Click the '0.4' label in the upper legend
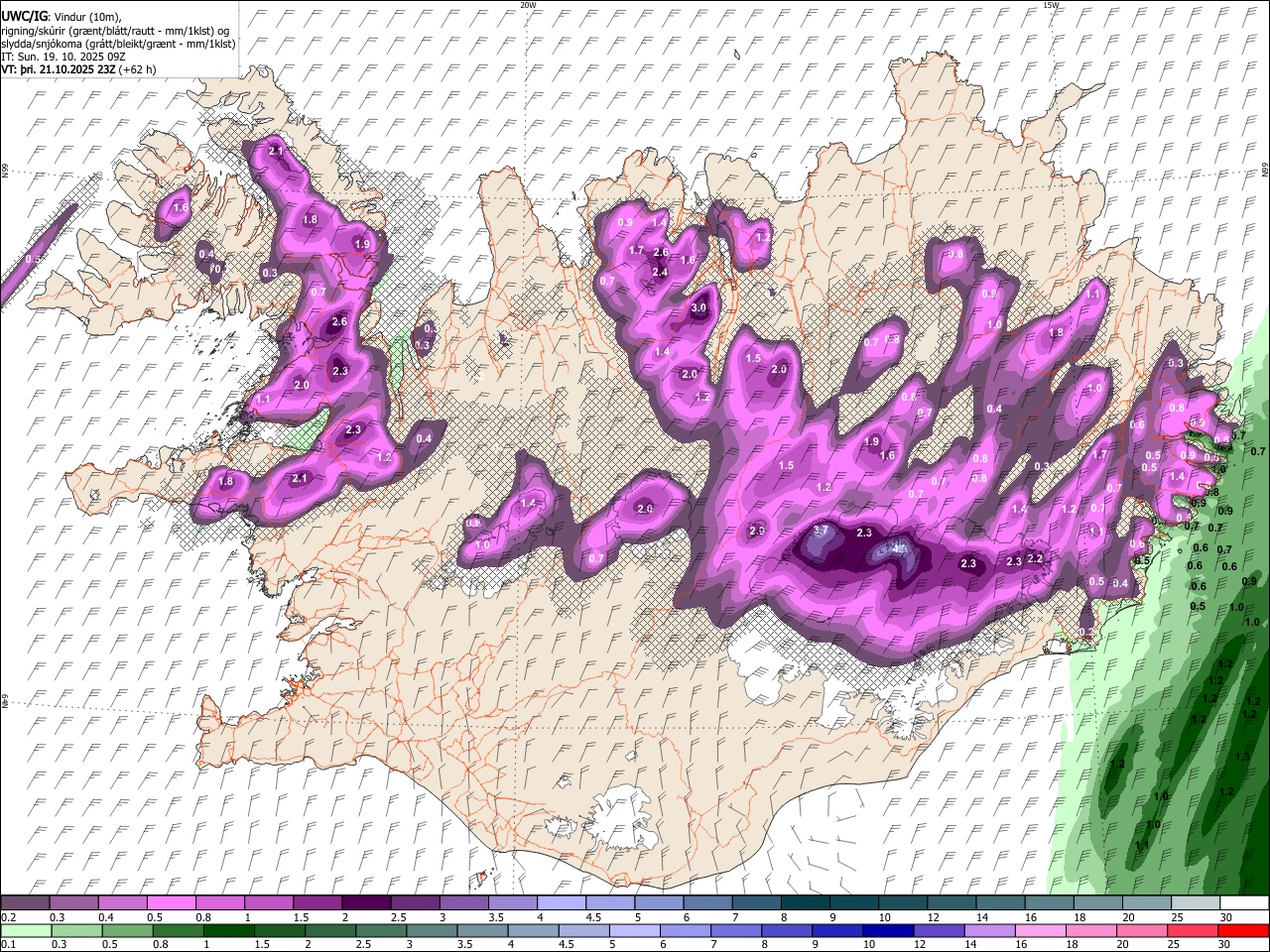 [x=106, y=917]
